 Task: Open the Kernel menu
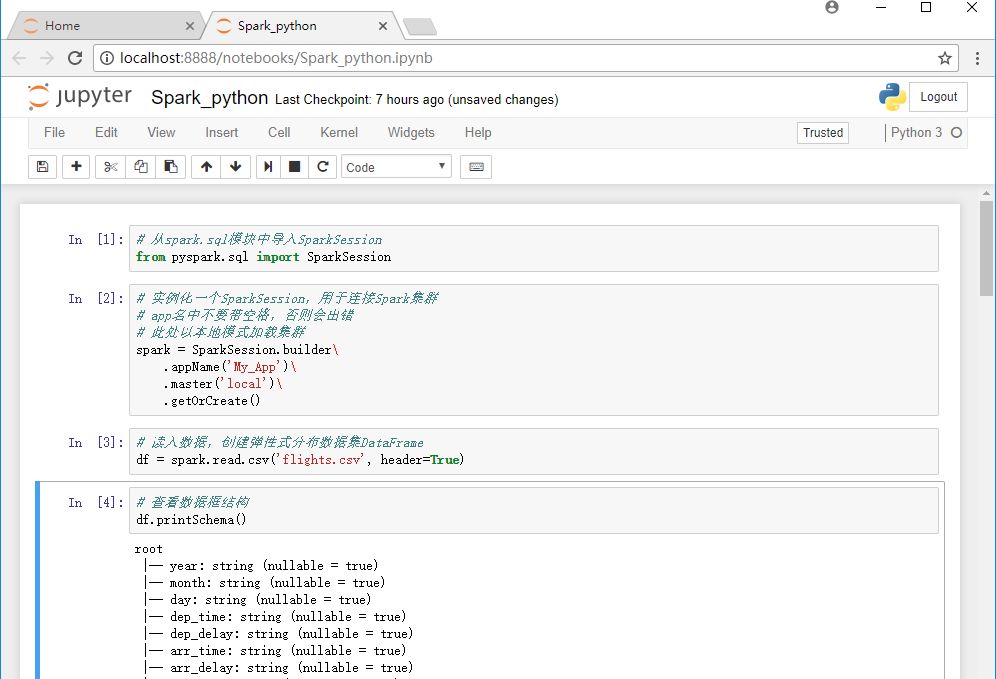click(x=339, y=132)
